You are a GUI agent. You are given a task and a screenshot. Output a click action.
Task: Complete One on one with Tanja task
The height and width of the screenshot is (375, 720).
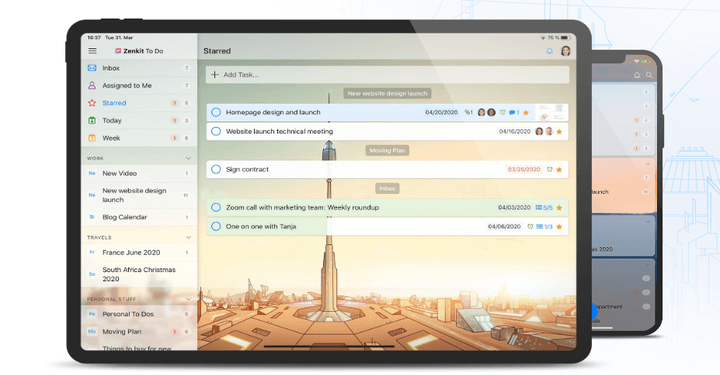[x=216, y=226]
